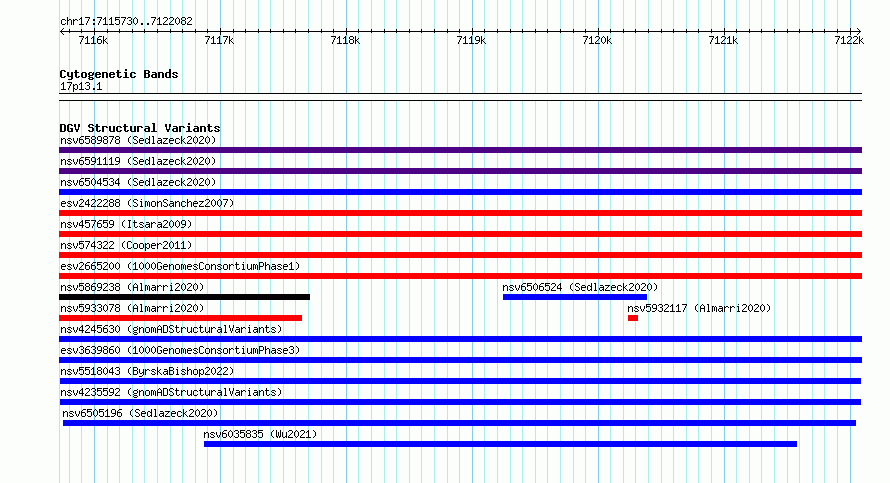Select the red bar under esv2422288

coord(460,213)
